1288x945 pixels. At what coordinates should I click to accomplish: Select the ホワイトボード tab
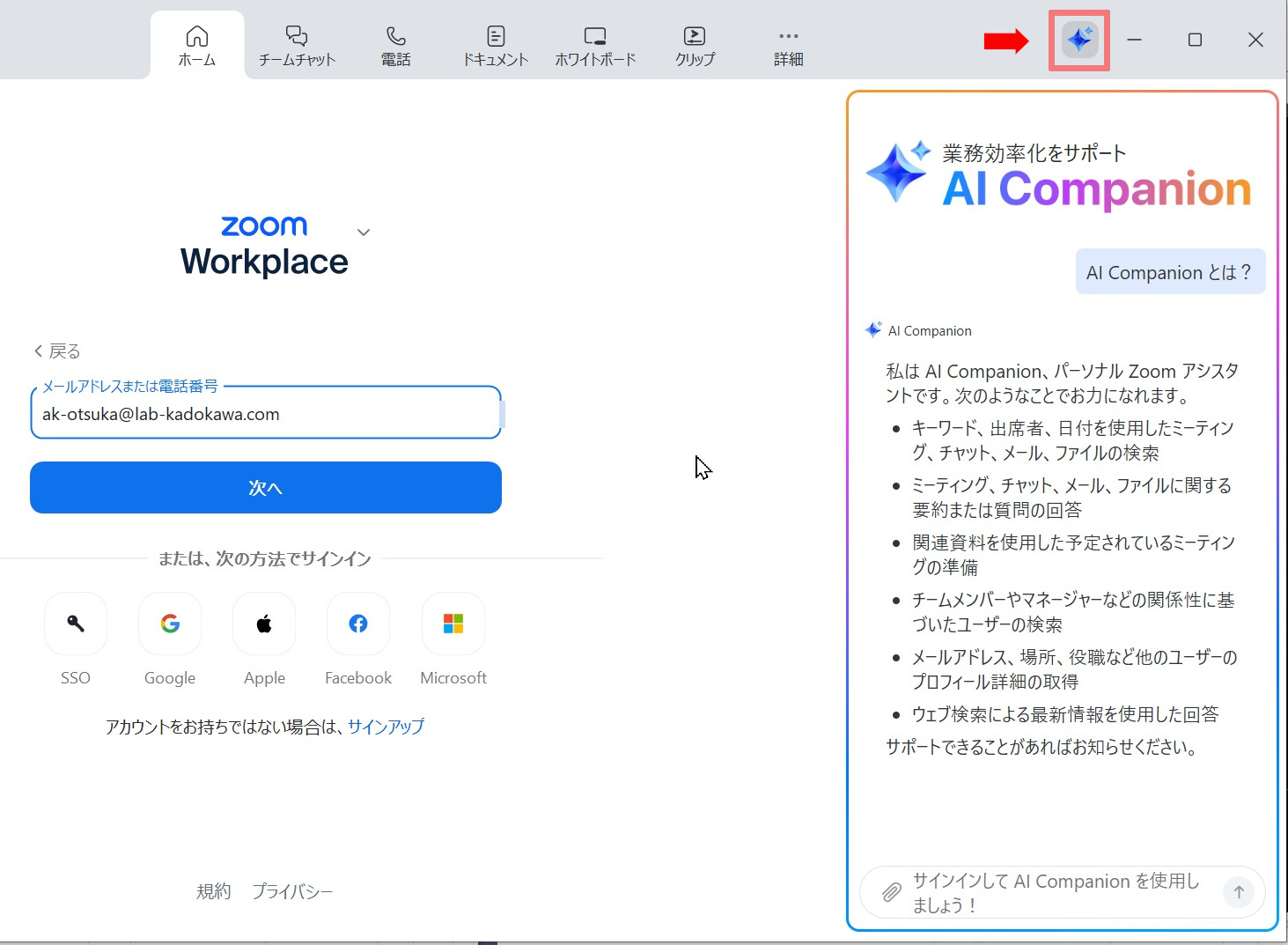(x=595, y=46)
